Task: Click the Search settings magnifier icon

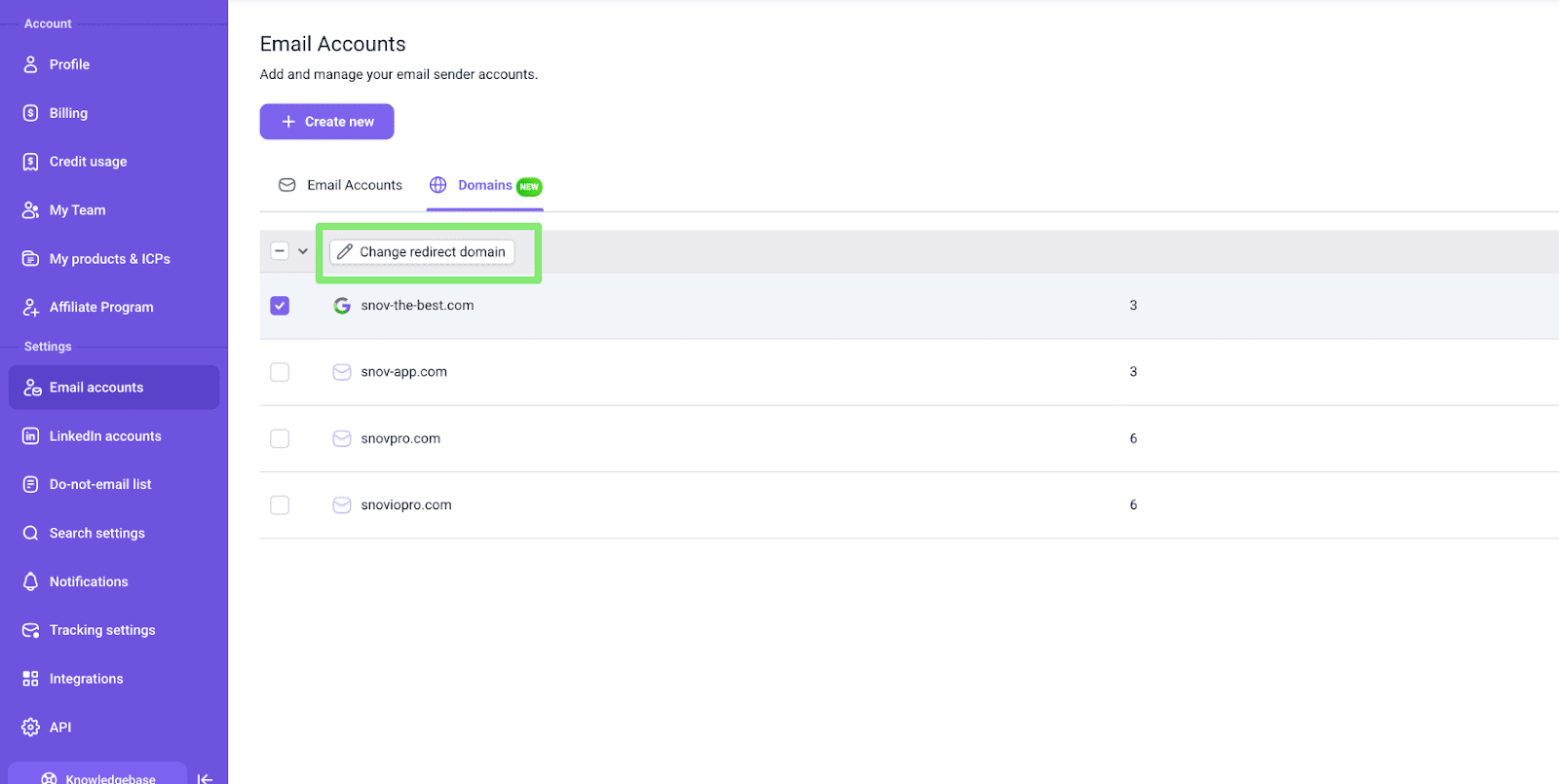Action: 30,533
